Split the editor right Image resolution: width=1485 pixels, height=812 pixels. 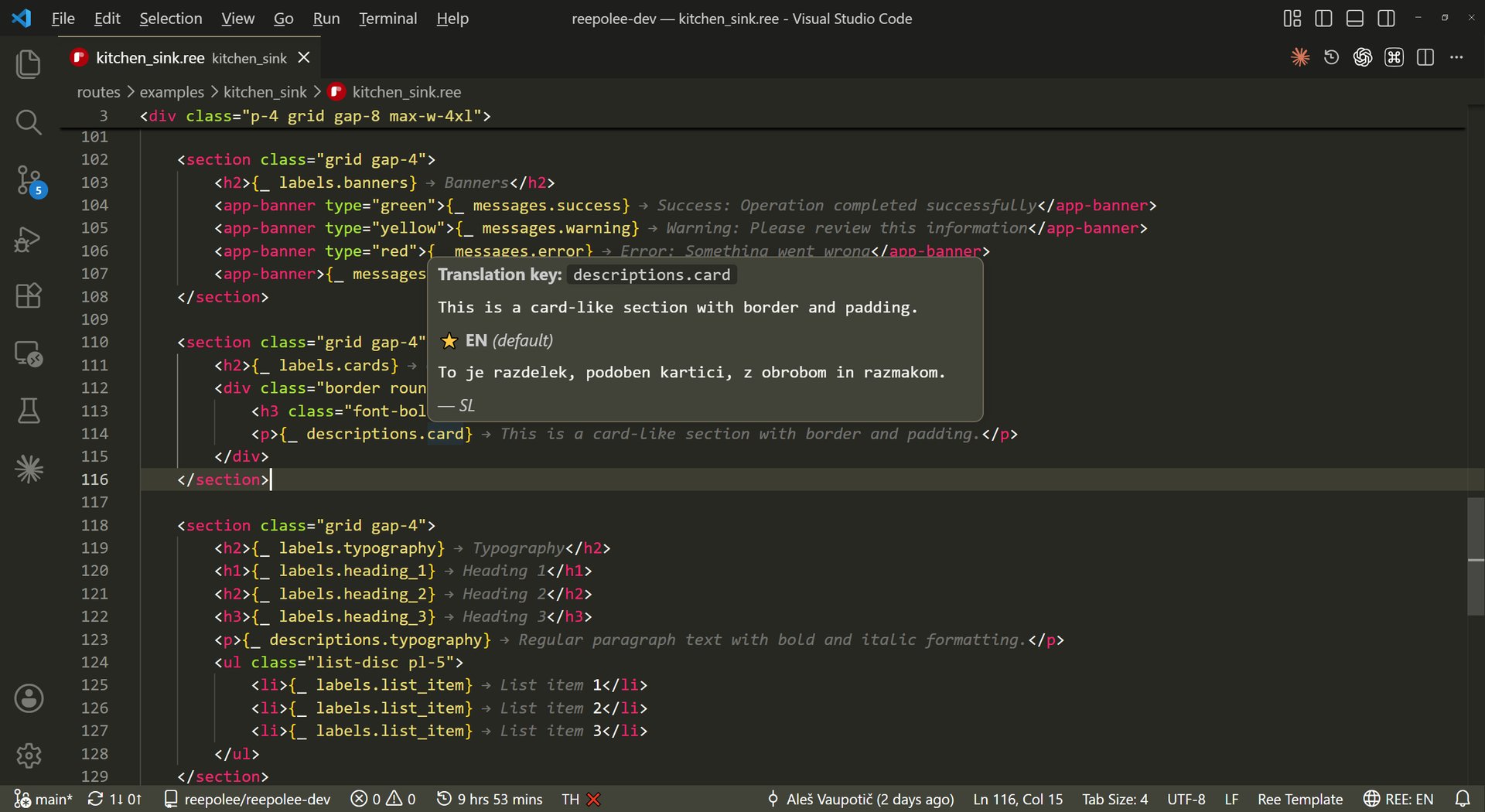[1425, 57]
